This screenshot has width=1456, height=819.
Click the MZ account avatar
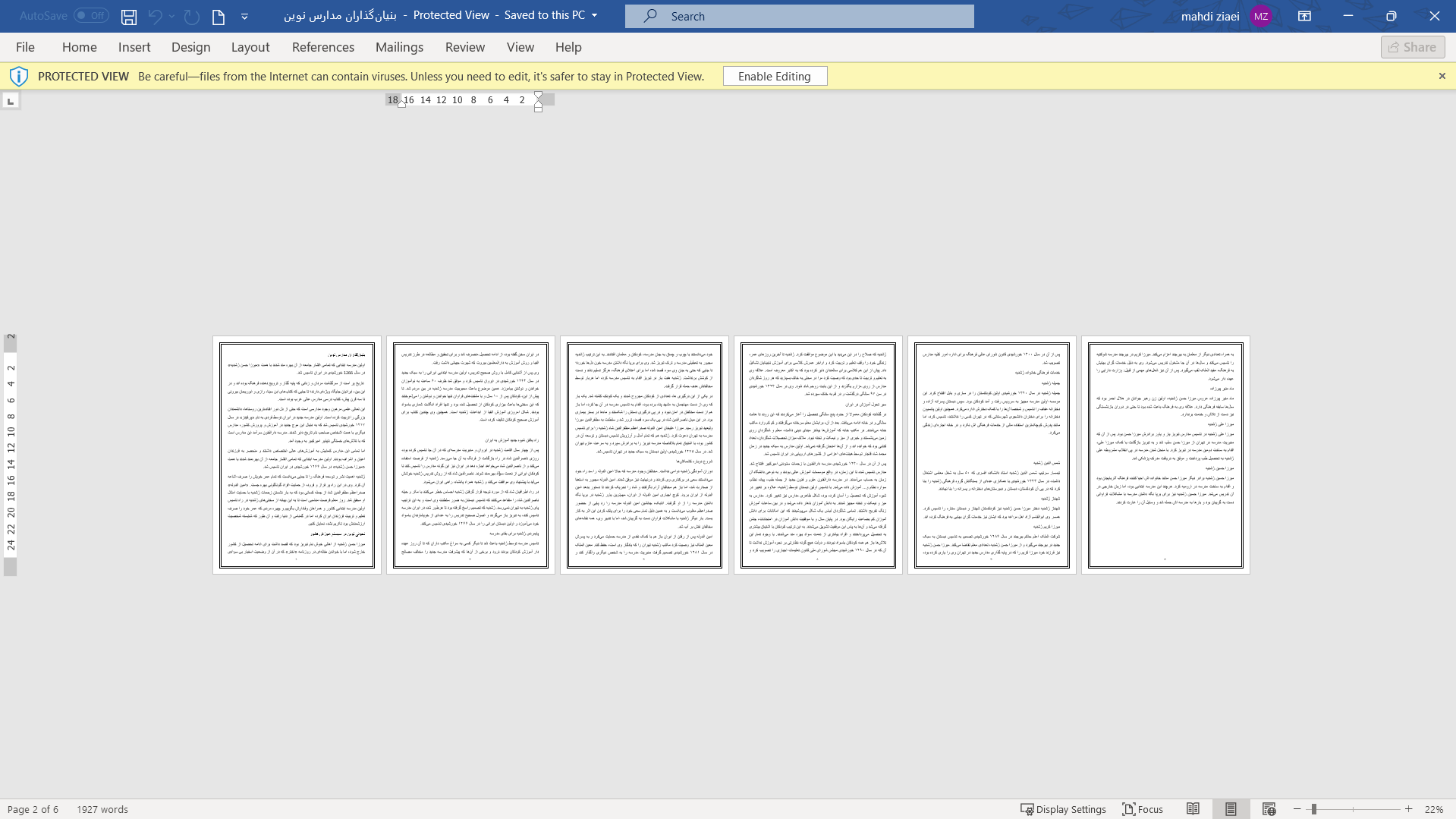(1261, 16)
